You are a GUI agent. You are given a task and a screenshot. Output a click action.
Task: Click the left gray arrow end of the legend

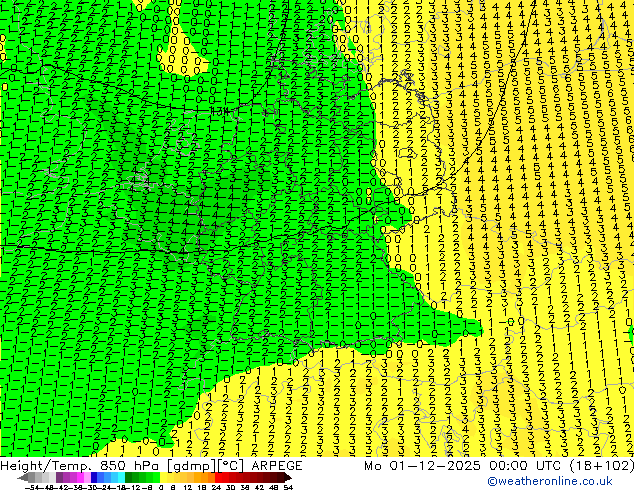tap(23, 477)
